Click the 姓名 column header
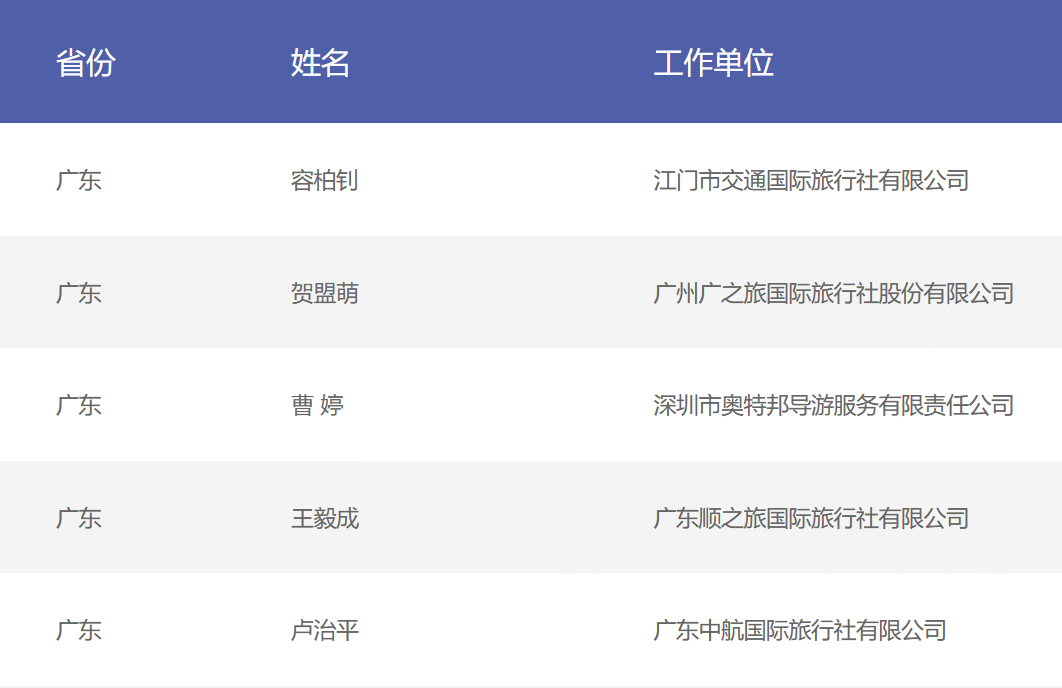Screen dimensions: 1062x688 (x=320, y=63)
